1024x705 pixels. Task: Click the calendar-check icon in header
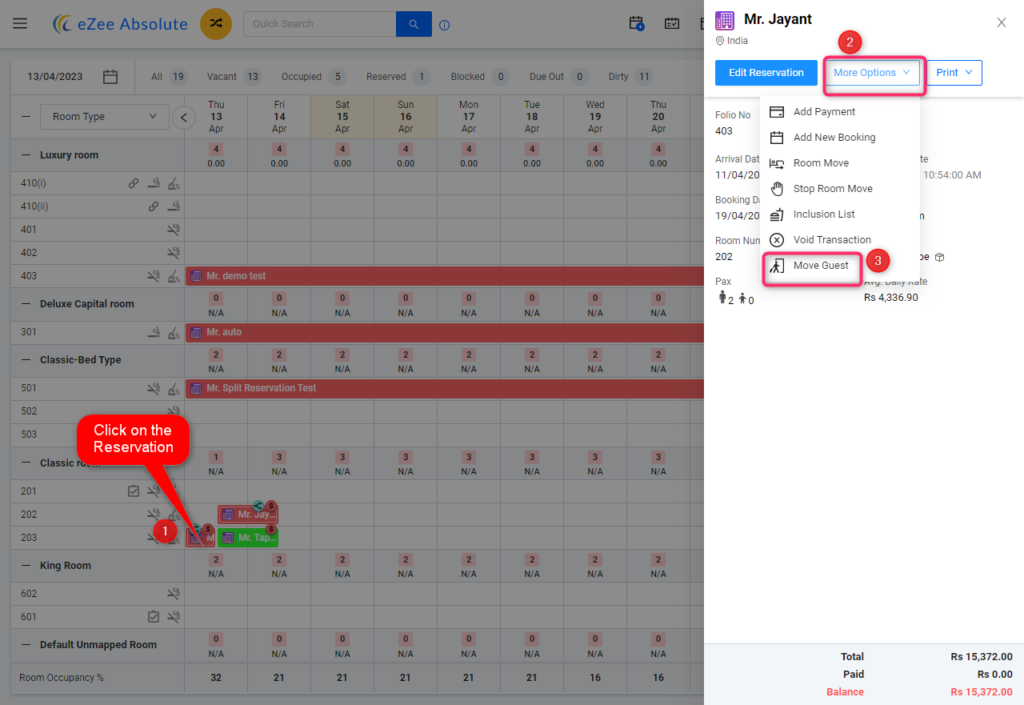[671, 24]
